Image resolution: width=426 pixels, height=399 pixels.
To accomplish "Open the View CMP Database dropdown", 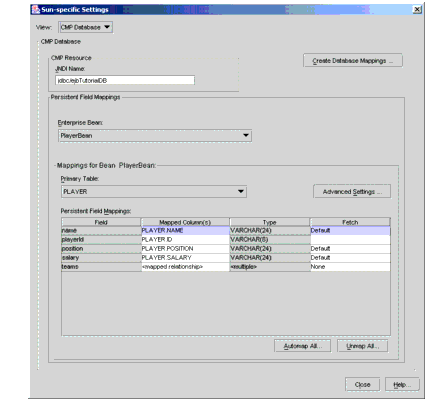I will pyautogui.click(x=86, y=27).
